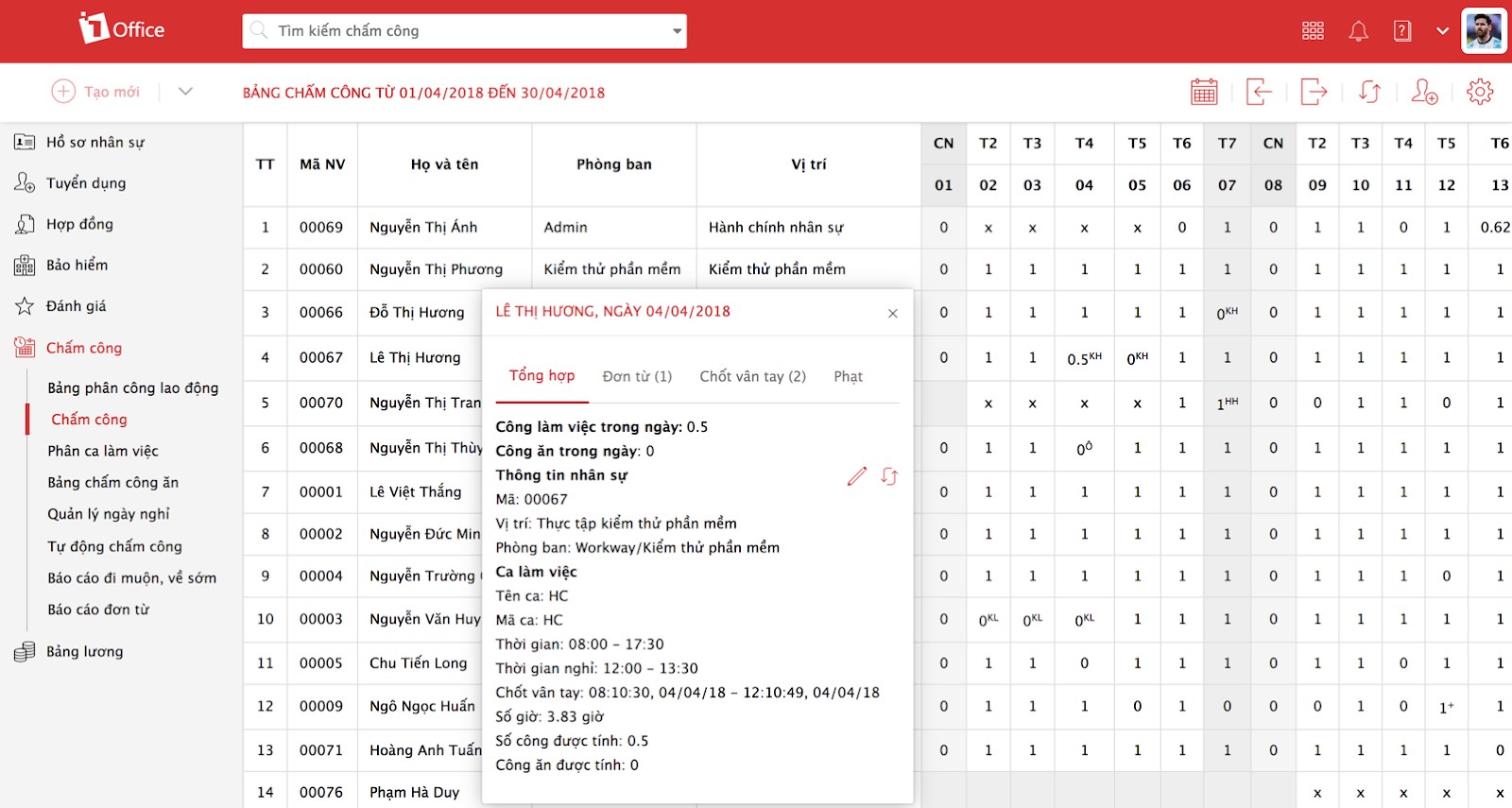This screenshot has width=1512, height=808.
Task: Open the calendar date range icon
Action: click(1204, 92)
